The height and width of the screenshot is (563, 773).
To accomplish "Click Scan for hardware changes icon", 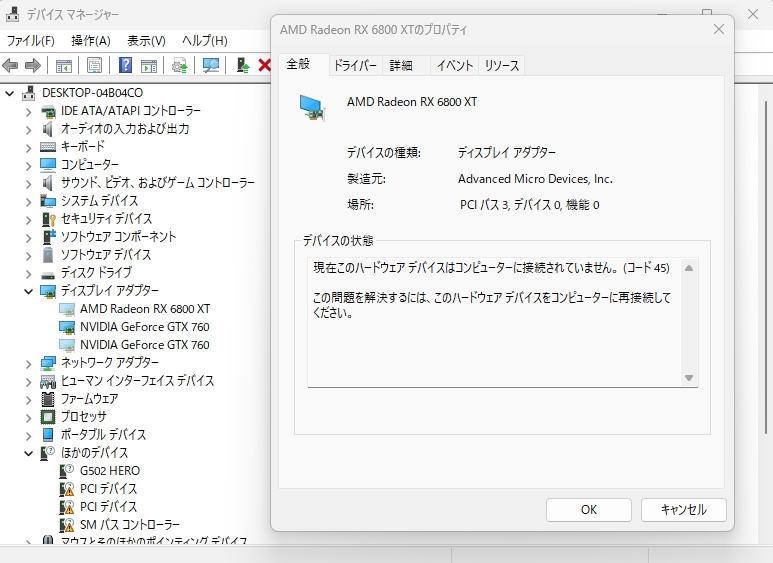I will (x=211, y=65).
